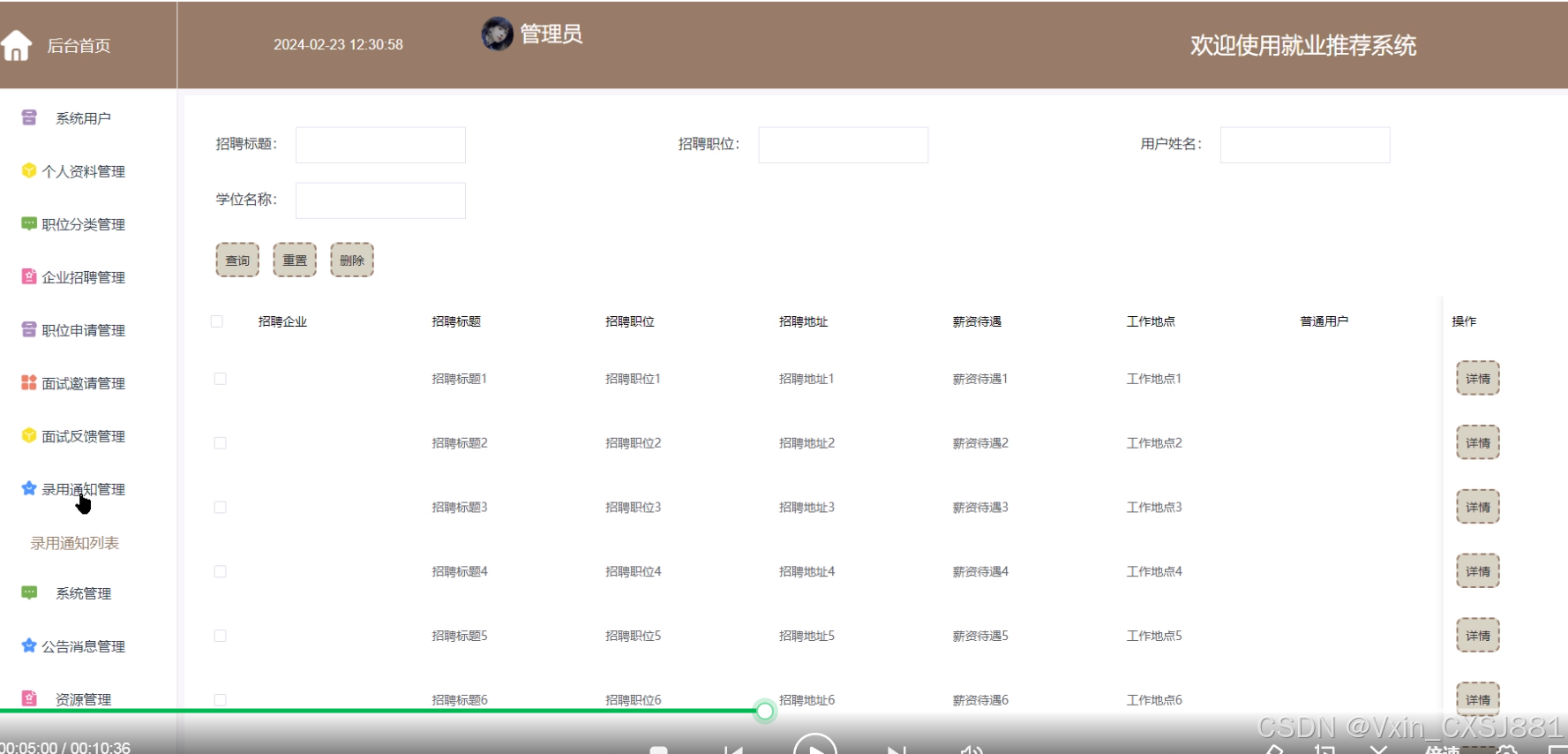Focus the 用户姓名 search field
Image resolution: width=1568 pixels, height=754 pixels.
coord(1305,145)
